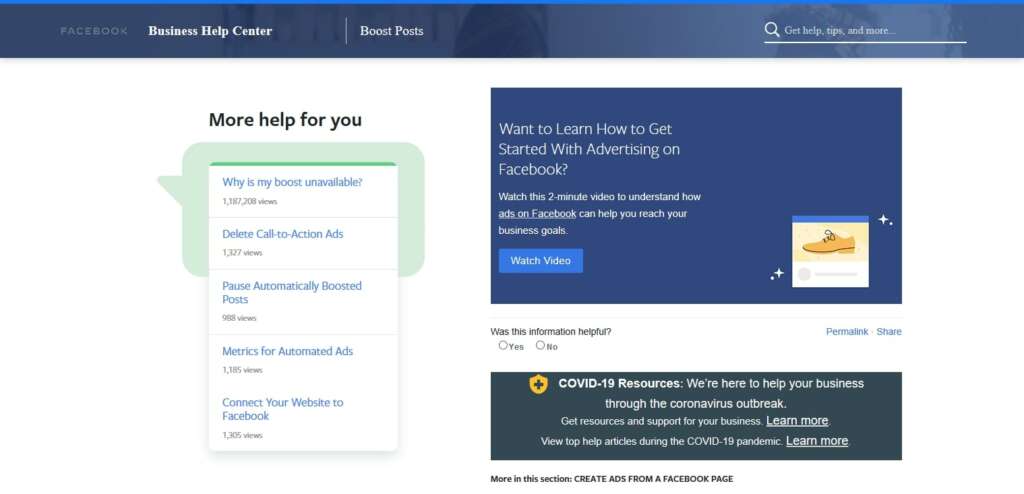Click Was this information helpful text
The image size is (1024, 494).
(x=551, y=332)
